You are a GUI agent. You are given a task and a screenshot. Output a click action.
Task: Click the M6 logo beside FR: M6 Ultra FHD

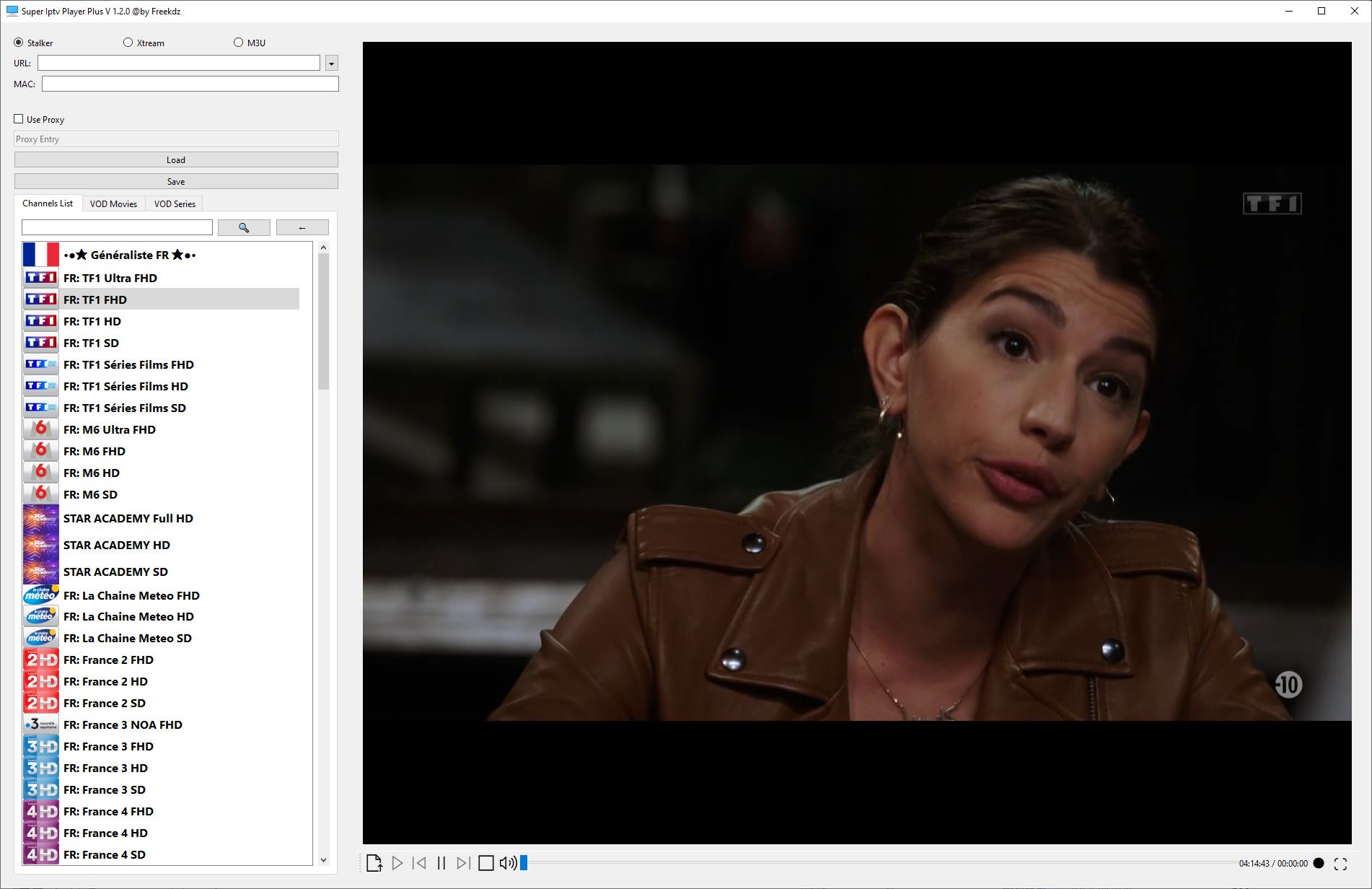click(41, 429)
